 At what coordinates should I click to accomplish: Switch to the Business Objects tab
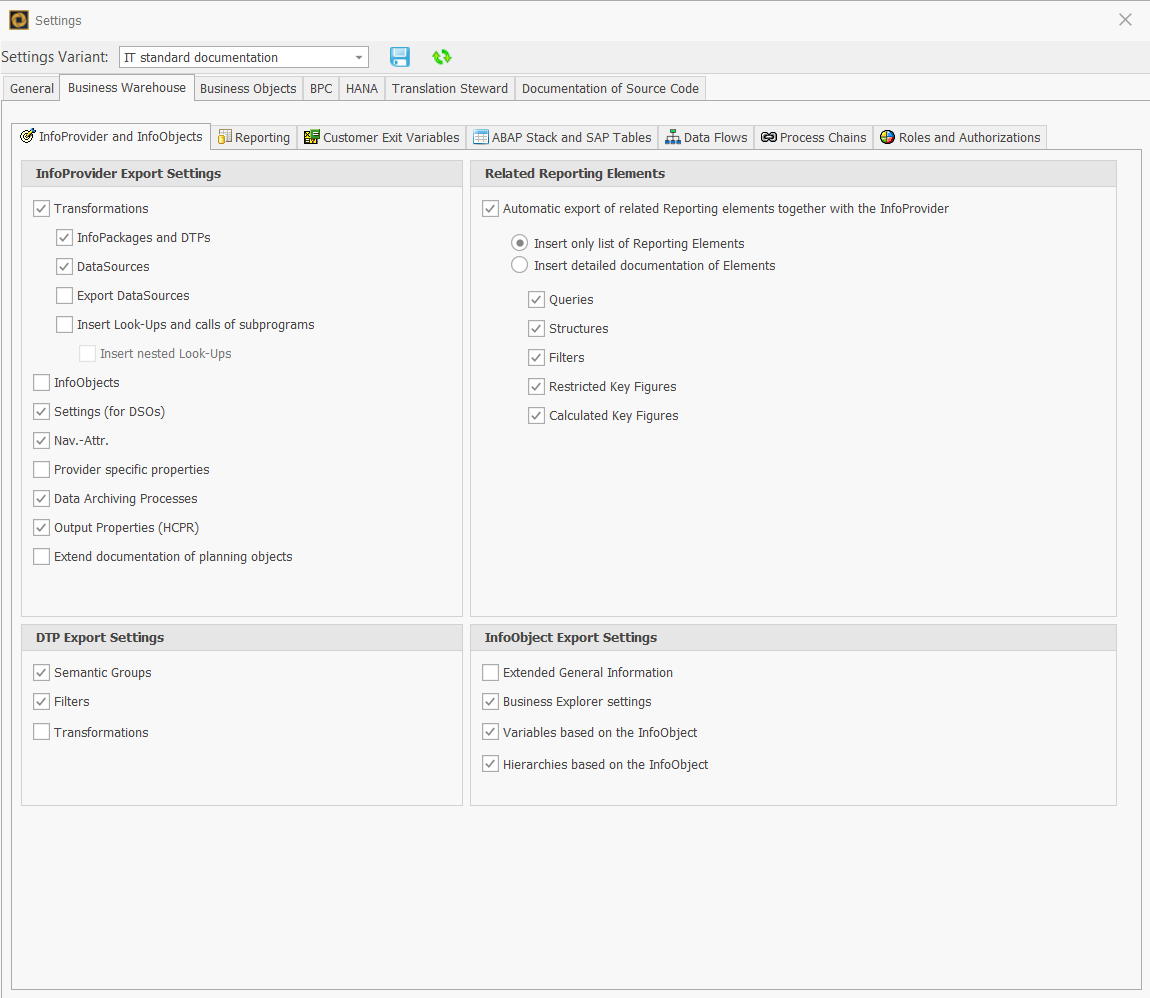248,88
